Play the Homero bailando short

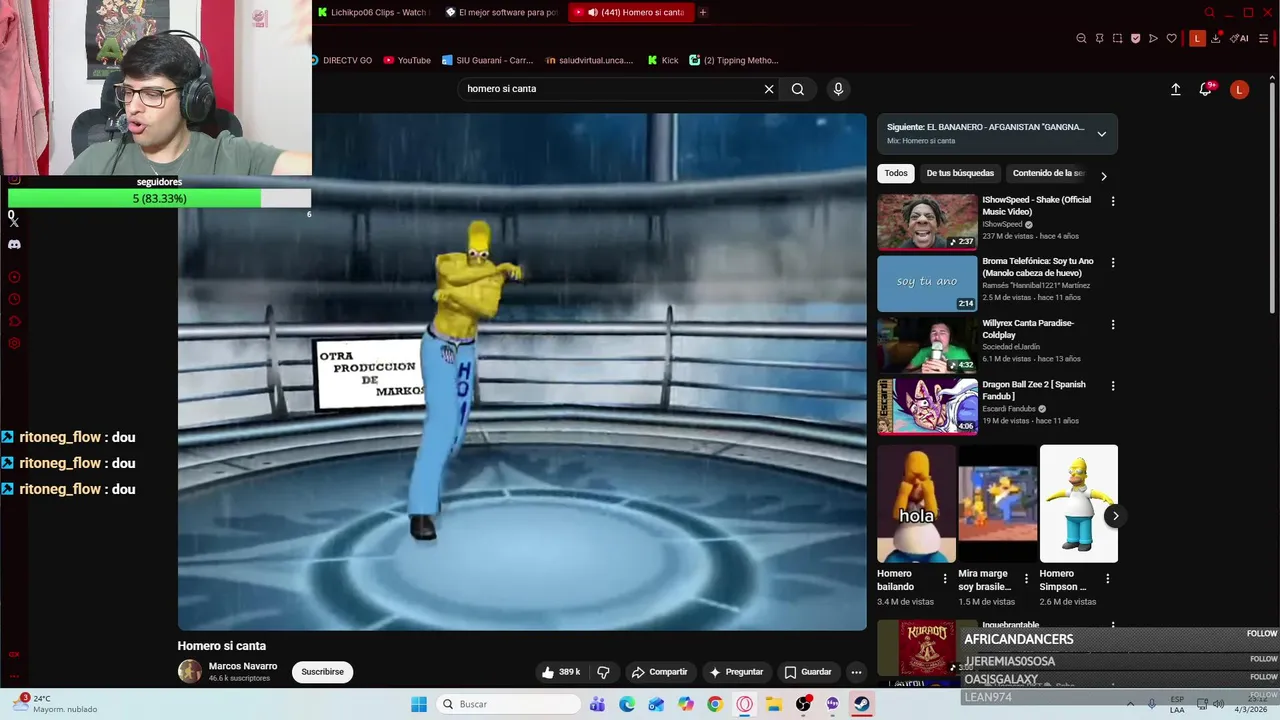tap(916, 504)
